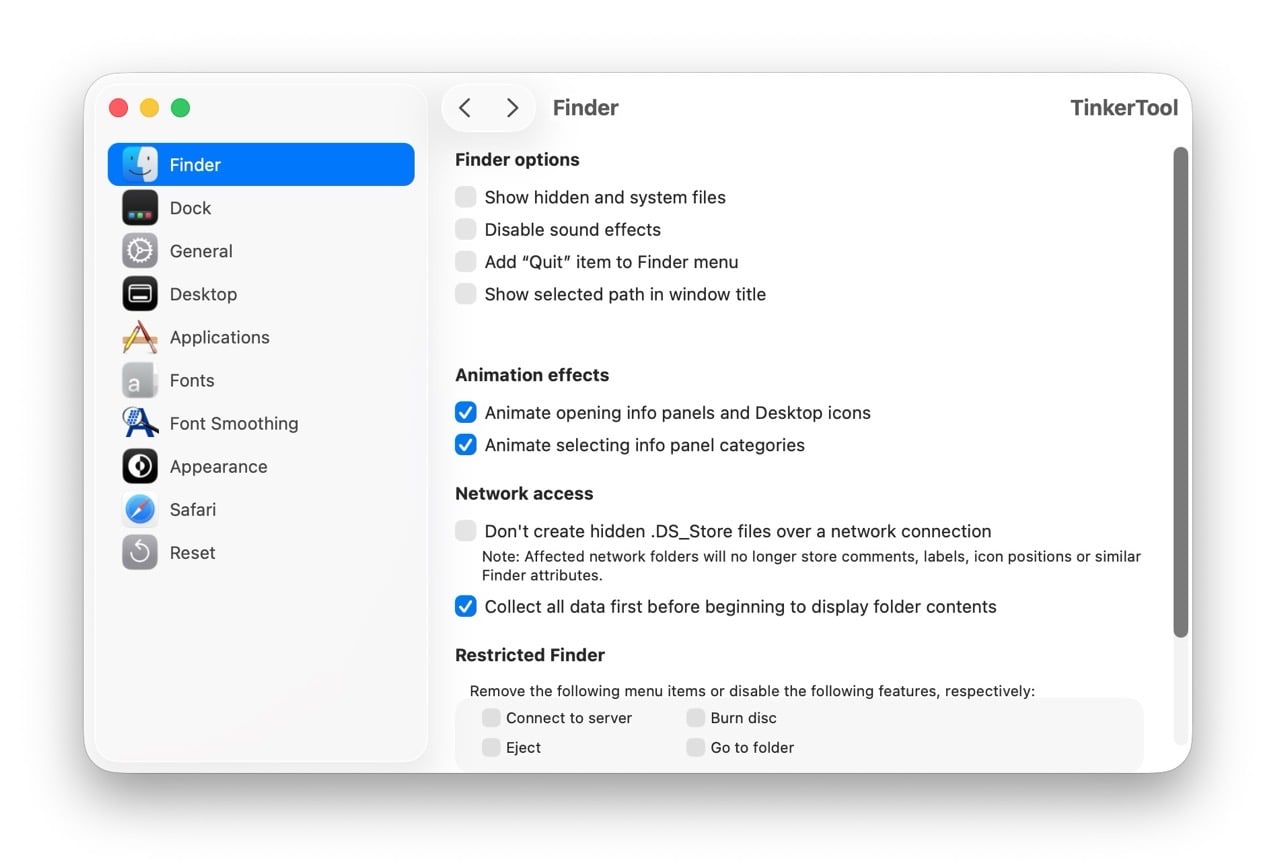Check the Burn disc restriction

click(x=695, y=717)
